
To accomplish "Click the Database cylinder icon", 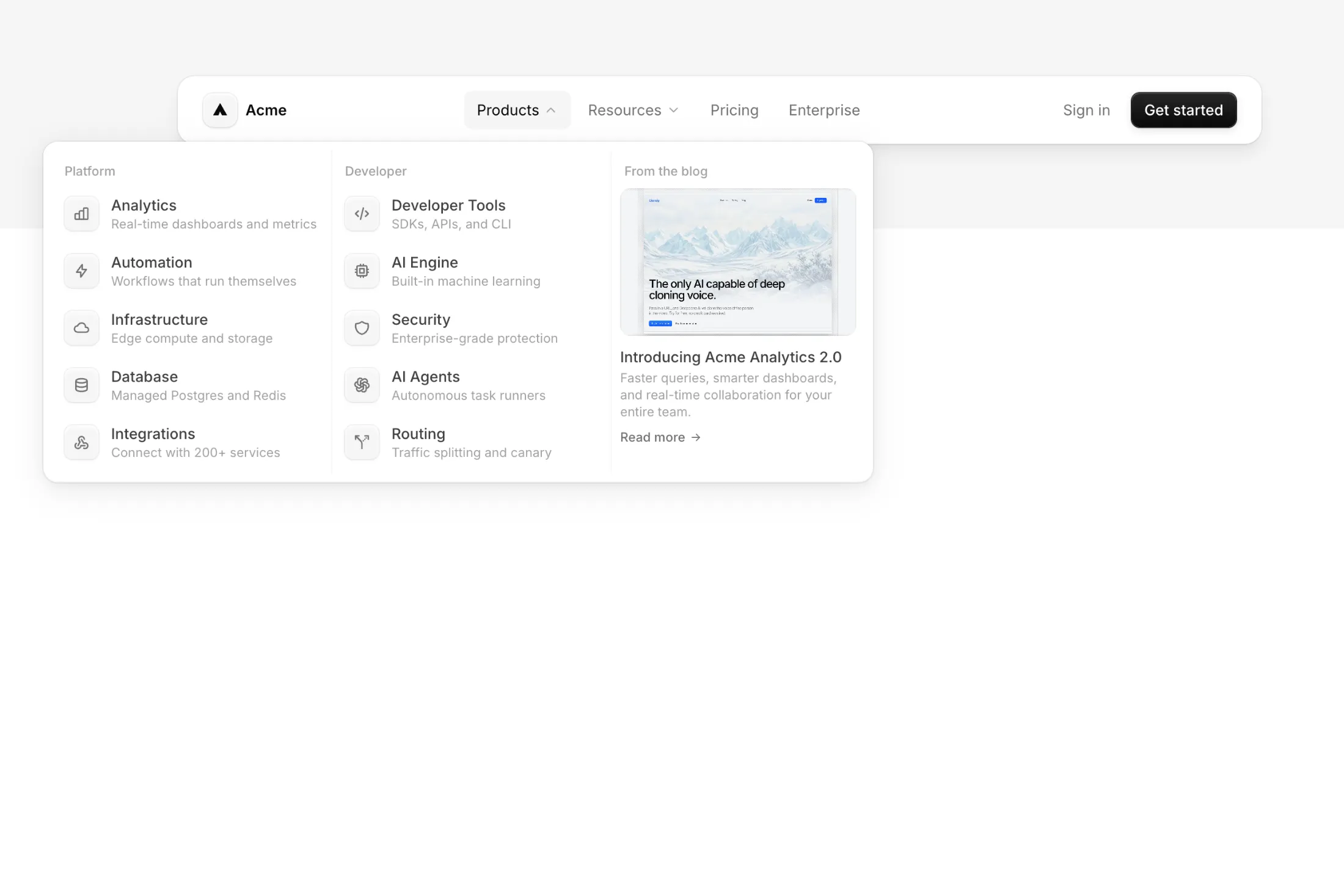I will 81,385.
